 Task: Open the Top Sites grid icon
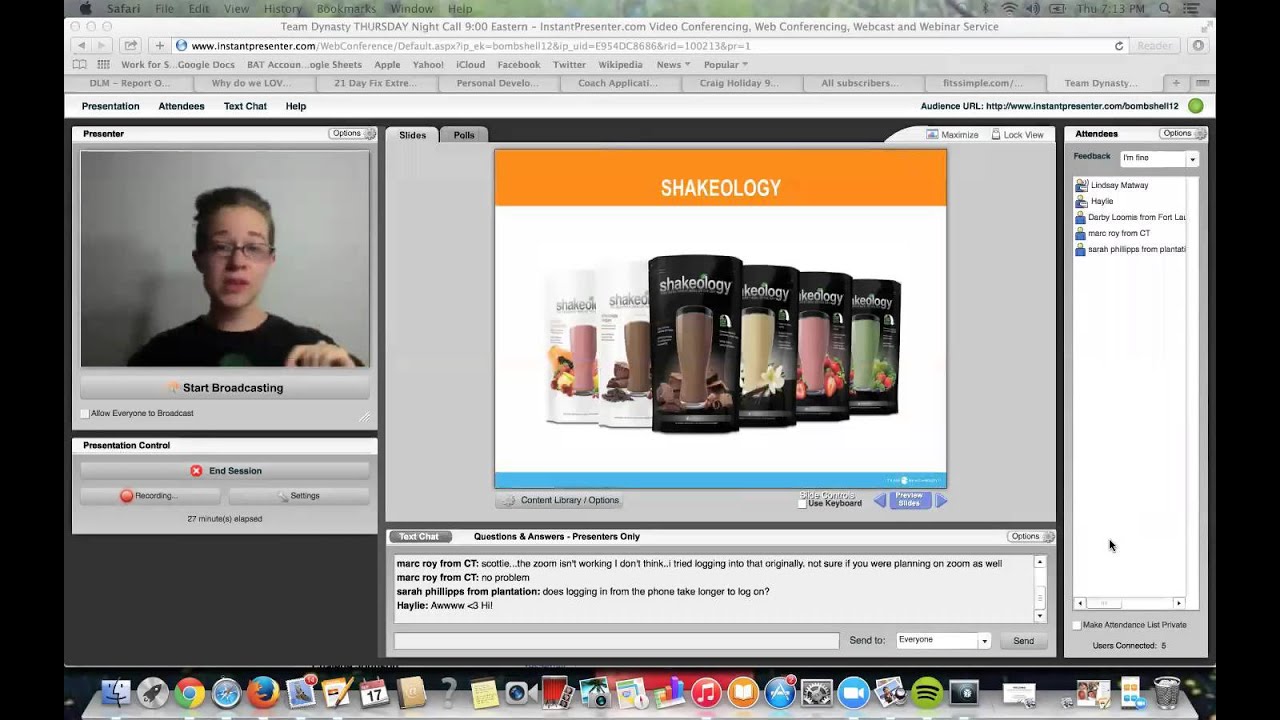pyautogui.click(x=103, y=65)
